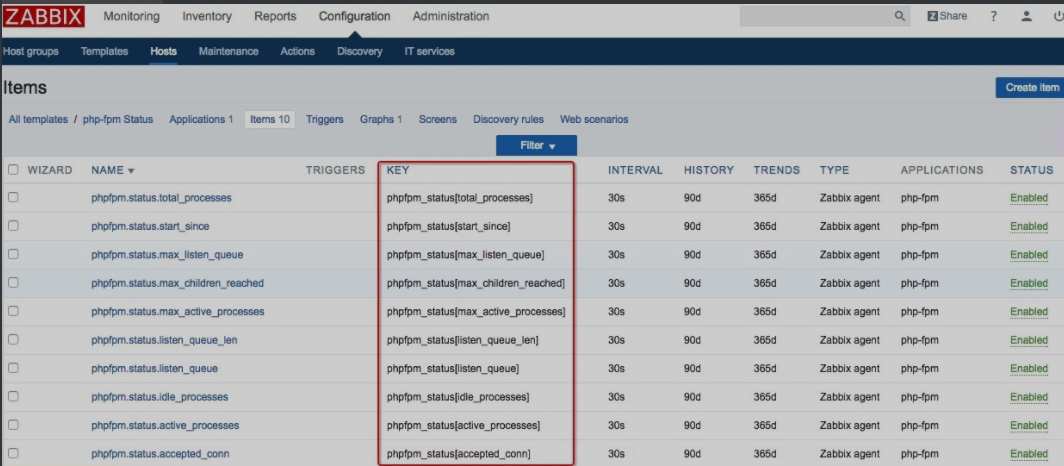Select the Hosts submenu item
Viewport: 1064px width, 466px height.
coord(164,51)
